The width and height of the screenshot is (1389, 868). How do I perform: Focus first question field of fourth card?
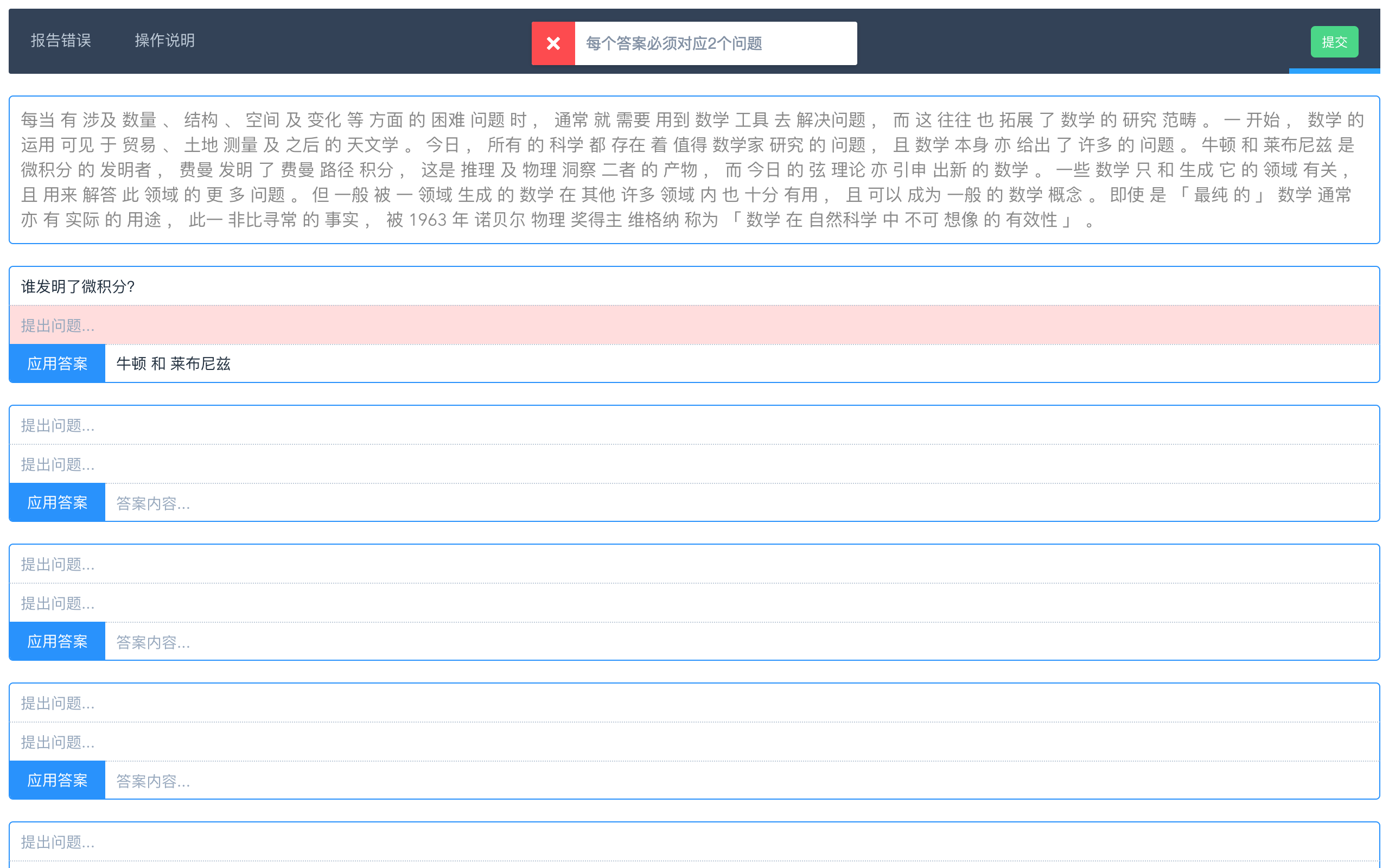pos(694,703)
